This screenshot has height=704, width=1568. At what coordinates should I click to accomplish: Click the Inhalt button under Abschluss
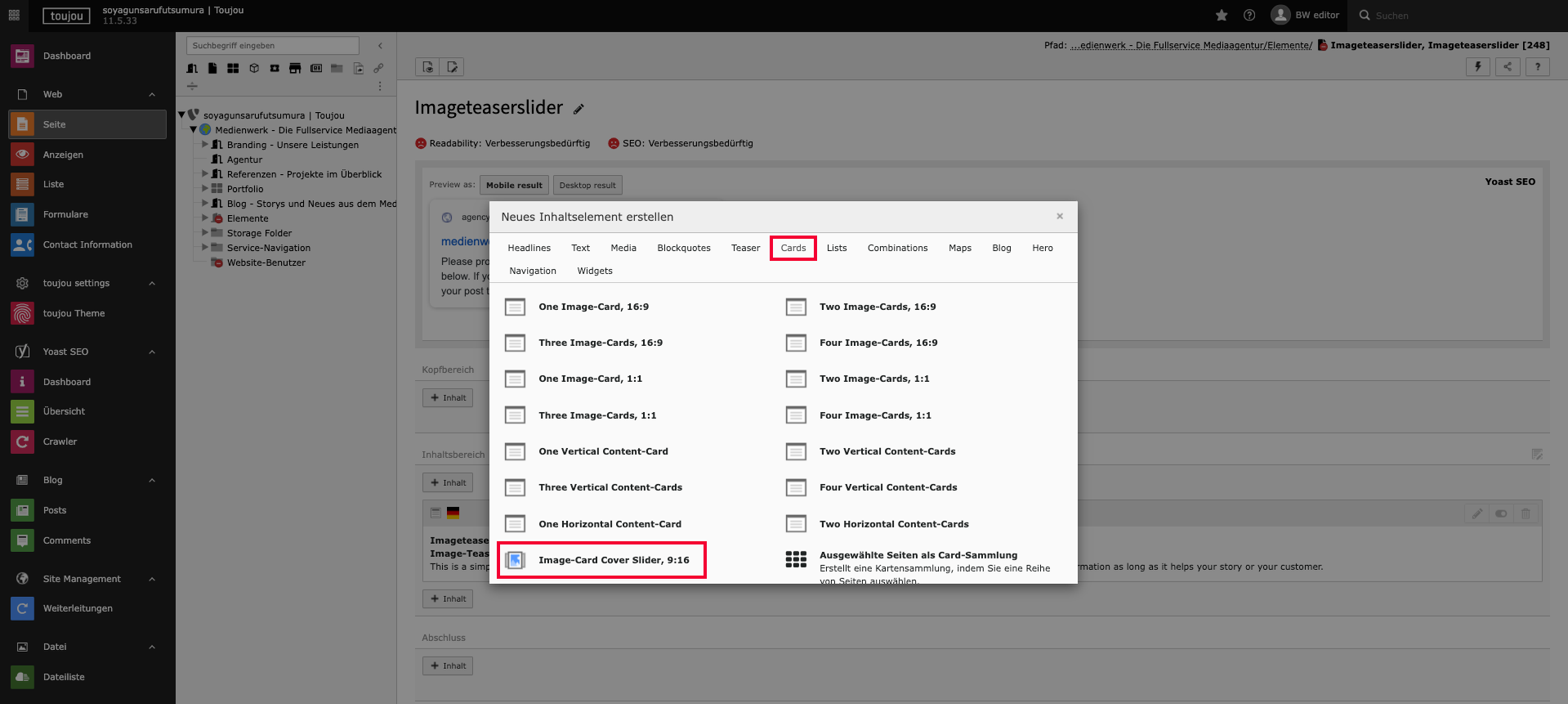(x=448, y=666)
